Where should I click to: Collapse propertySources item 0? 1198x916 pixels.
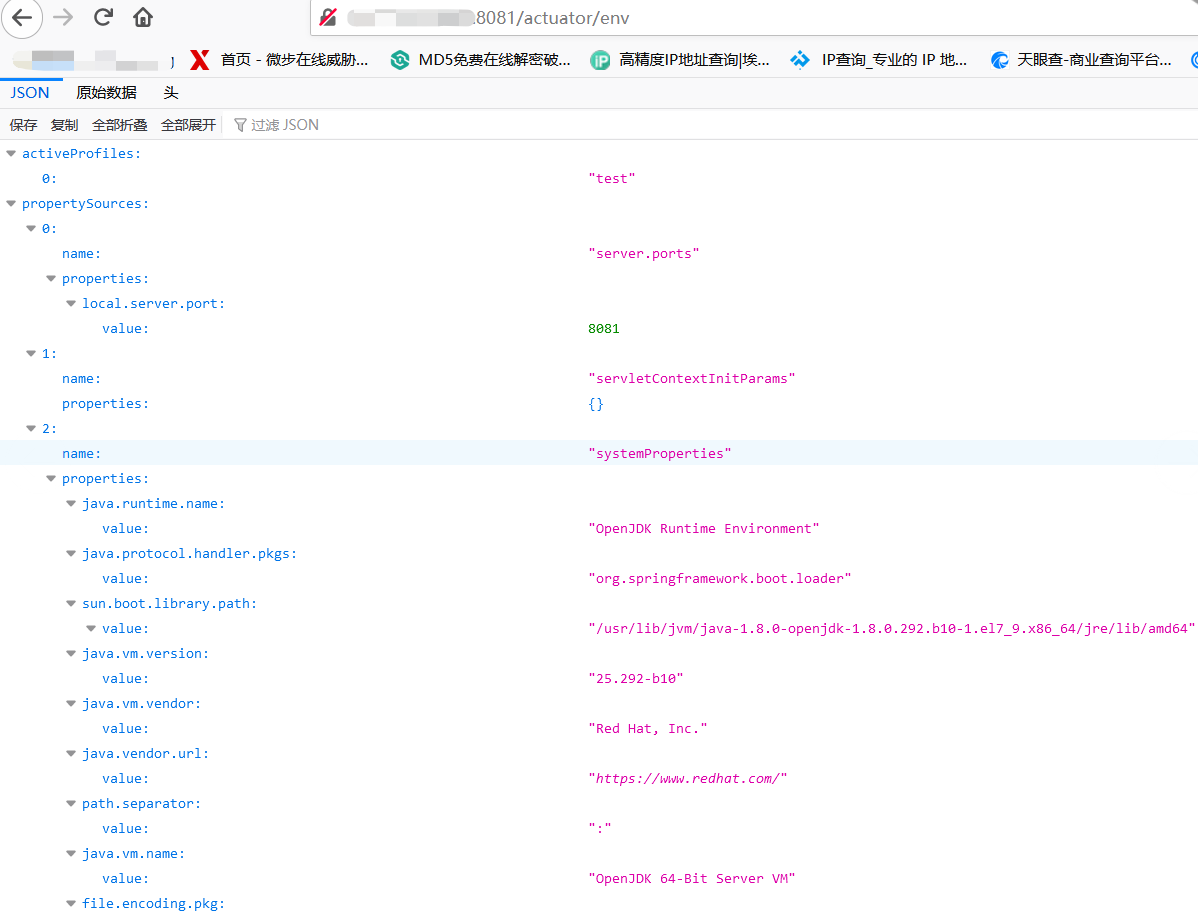(31, 228)
